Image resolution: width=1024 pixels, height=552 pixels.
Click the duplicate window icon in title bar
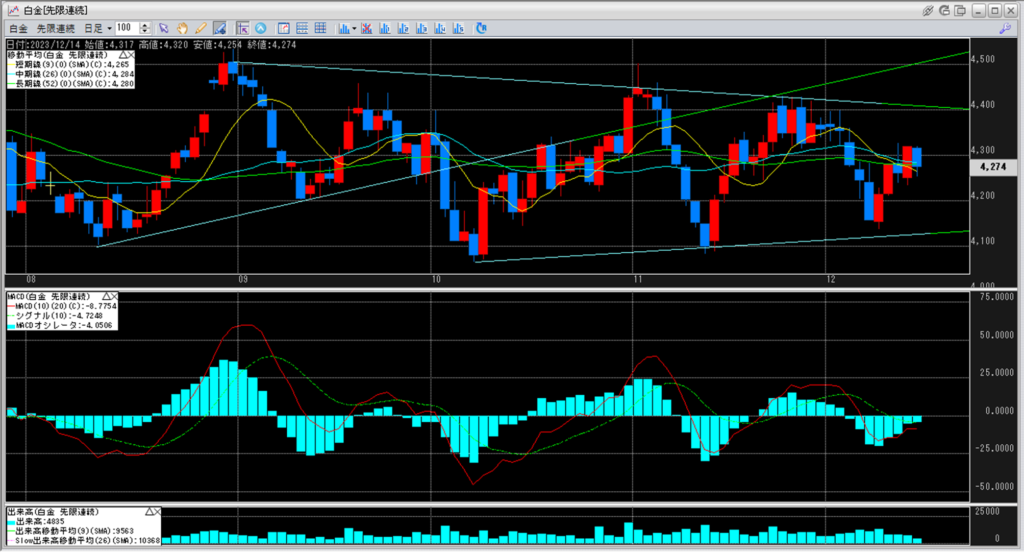960,10
